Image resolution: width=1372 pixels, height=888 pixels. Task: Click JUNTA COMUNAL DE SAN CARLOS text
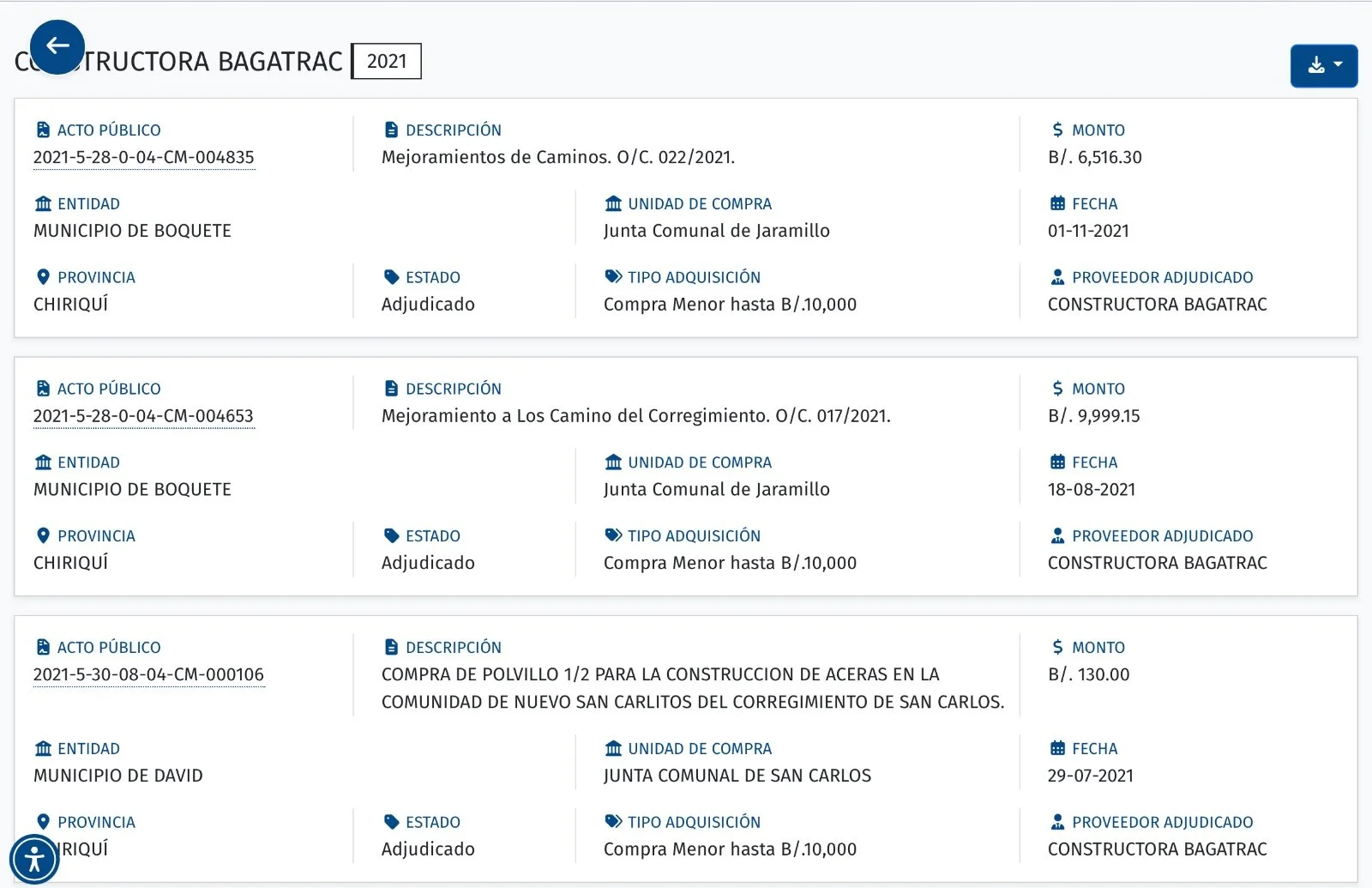click(737, 776)
